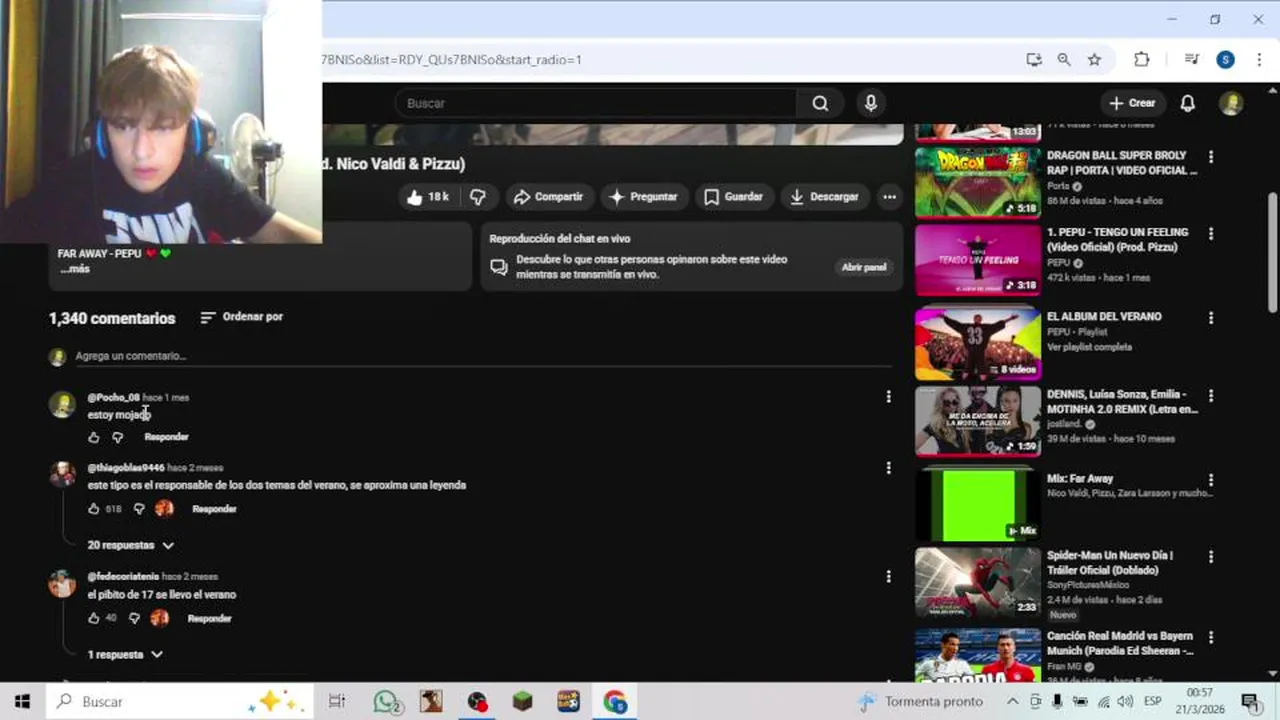1280x720 pixels.
Task: Bookmark this page with the star icon
Action: click(1094, 60)
